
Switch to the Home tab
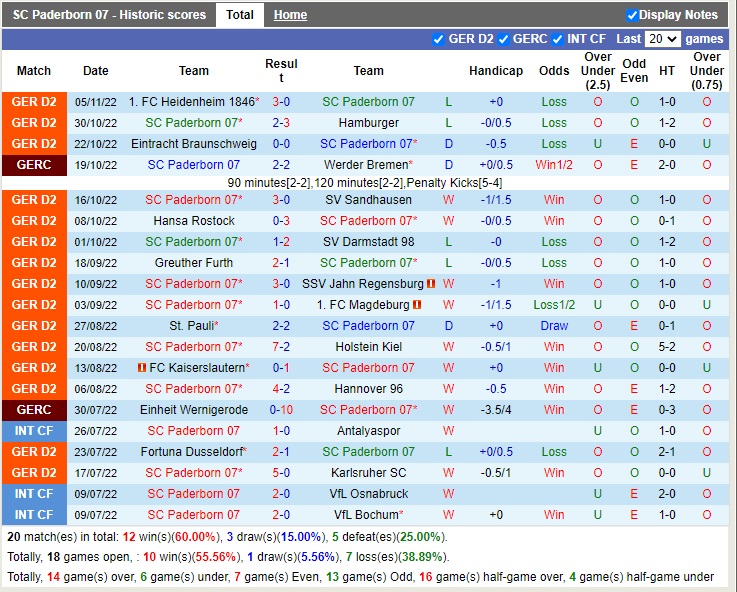coord(290,15)
